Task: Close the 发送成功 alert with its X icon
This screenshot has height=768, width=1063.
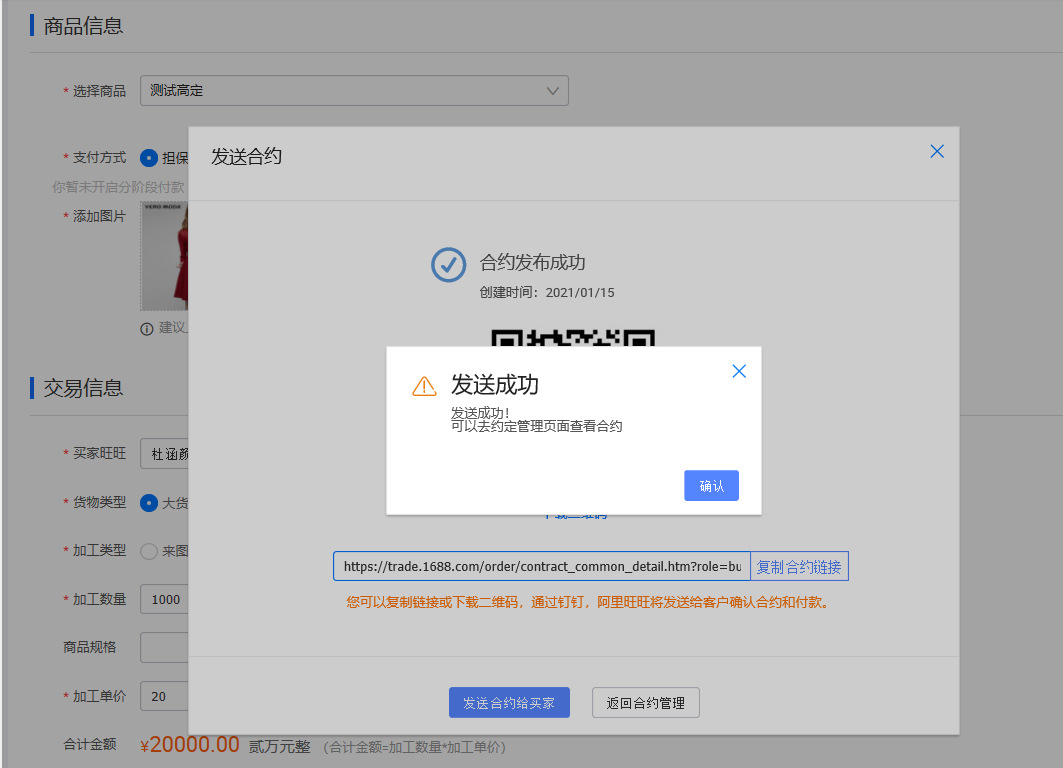Action: pyautogui.click(x=739, y=370)
